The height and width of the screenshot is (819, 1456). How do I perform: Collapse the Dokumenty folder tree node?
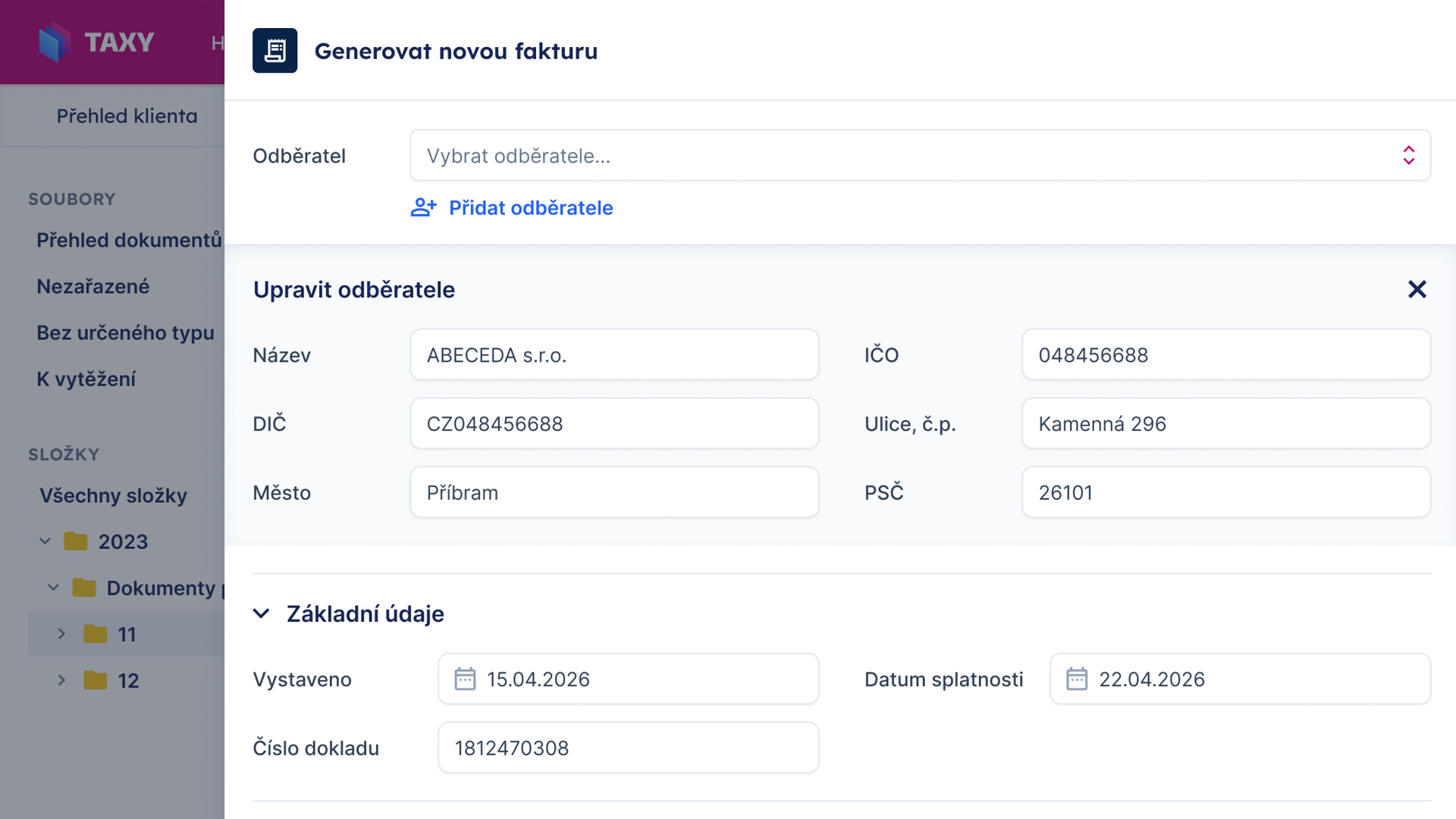click(53, 588)
